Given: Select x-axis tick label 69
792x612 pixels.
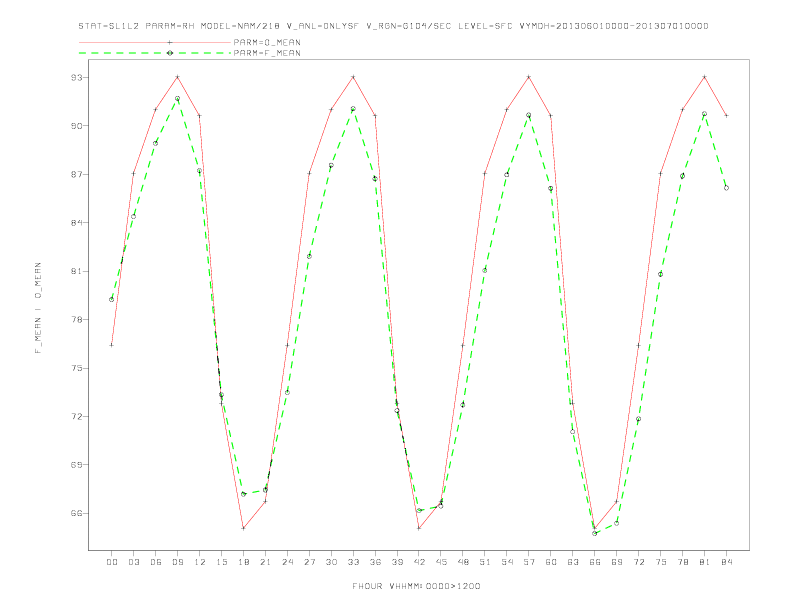Looking at the screenshot, I should pos(617,562).
